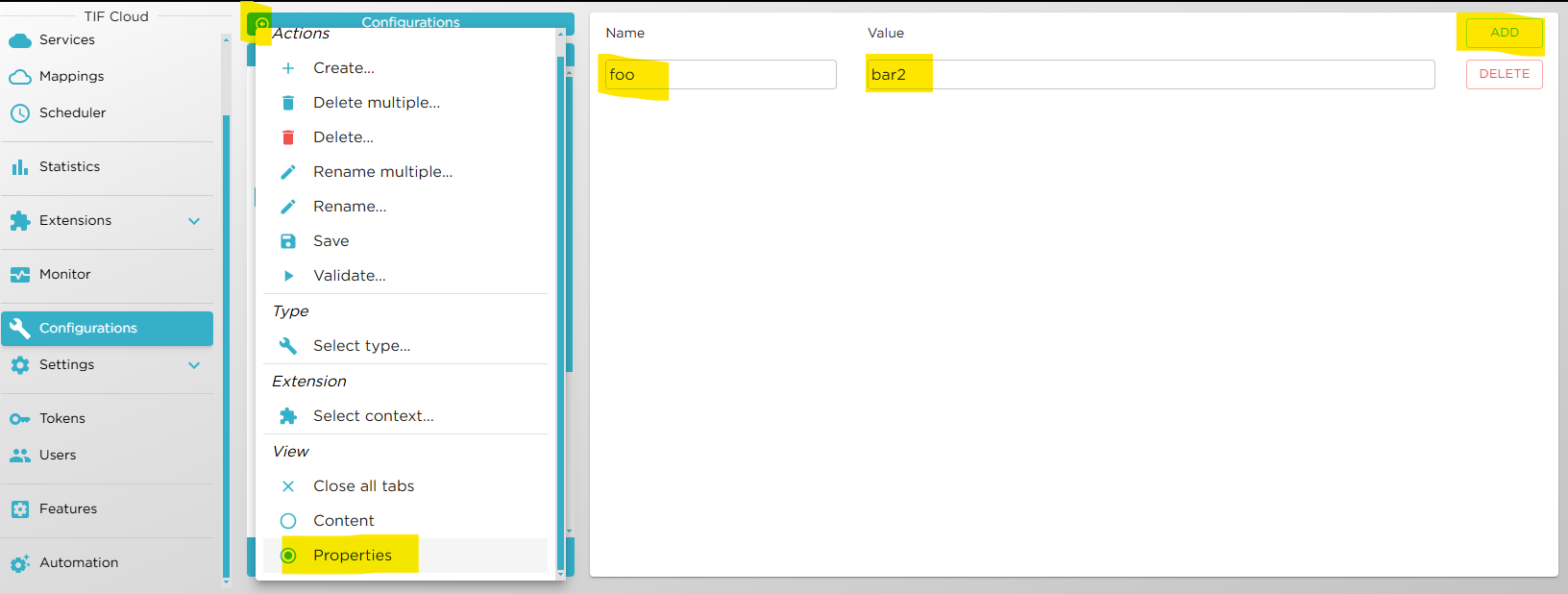Open Scheduler from the sidebar
Viewport: 1568px width, 594px height.
tap(73, 113)
